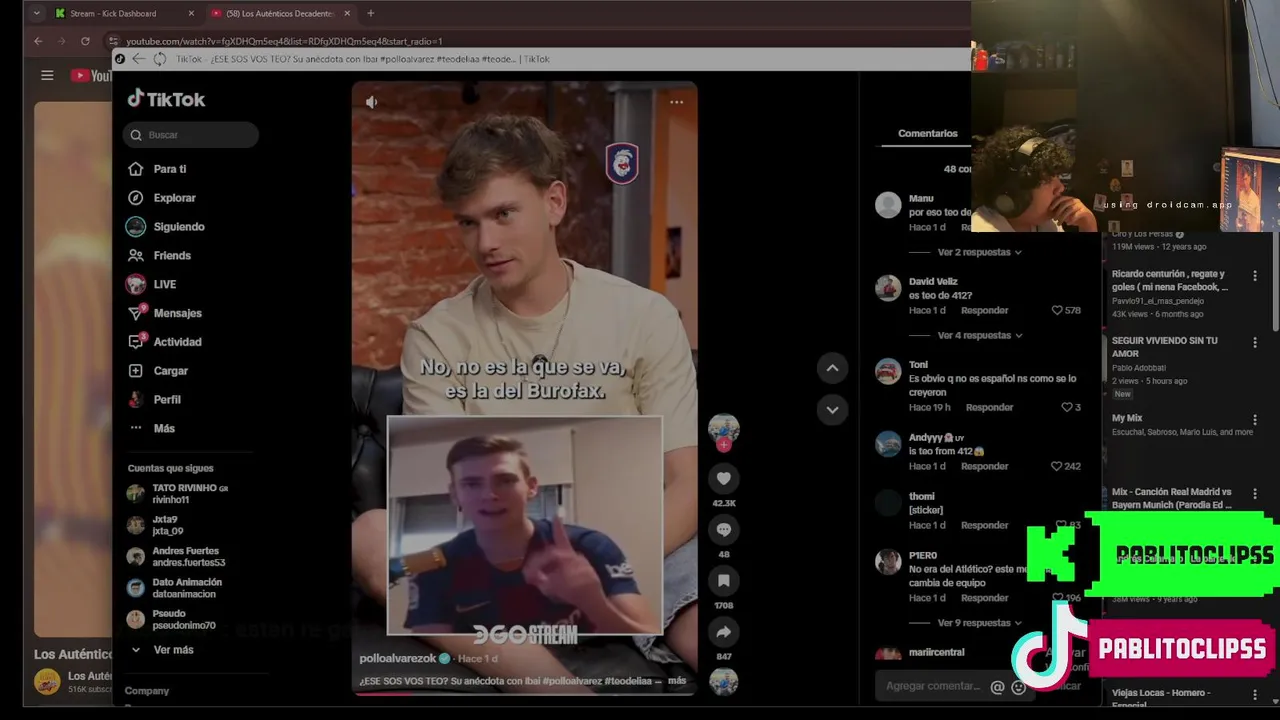Open the emoji picker in comment box
This screenshot has height=720, width=1280.
coord(1018,687)
